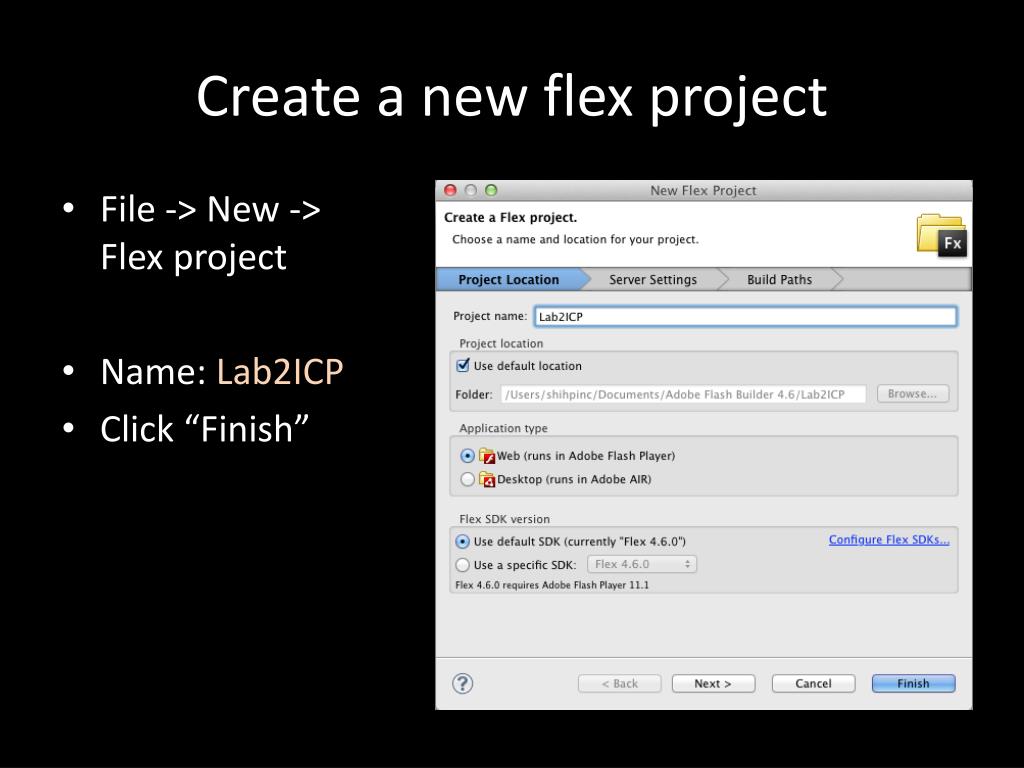Select Desktop (runs in Adobe AIR)

coord(467,479)
